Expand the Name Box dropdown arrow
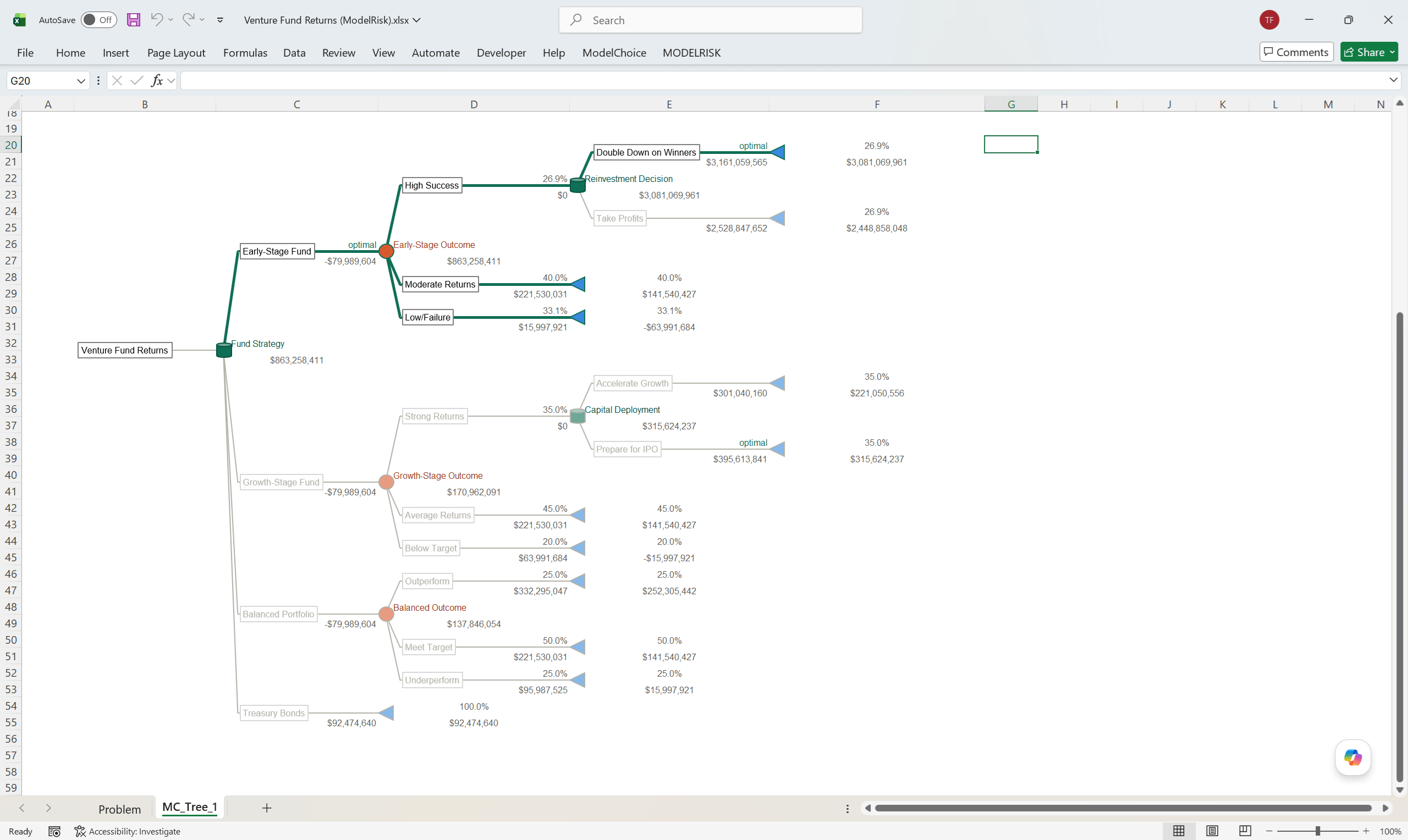Screen dimensions: 1408x840 tap(81, 81)
